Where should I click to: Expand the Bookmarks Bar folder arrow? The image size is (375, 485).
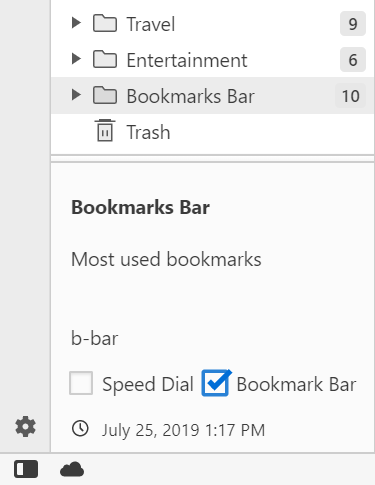(x=76, y=95)
